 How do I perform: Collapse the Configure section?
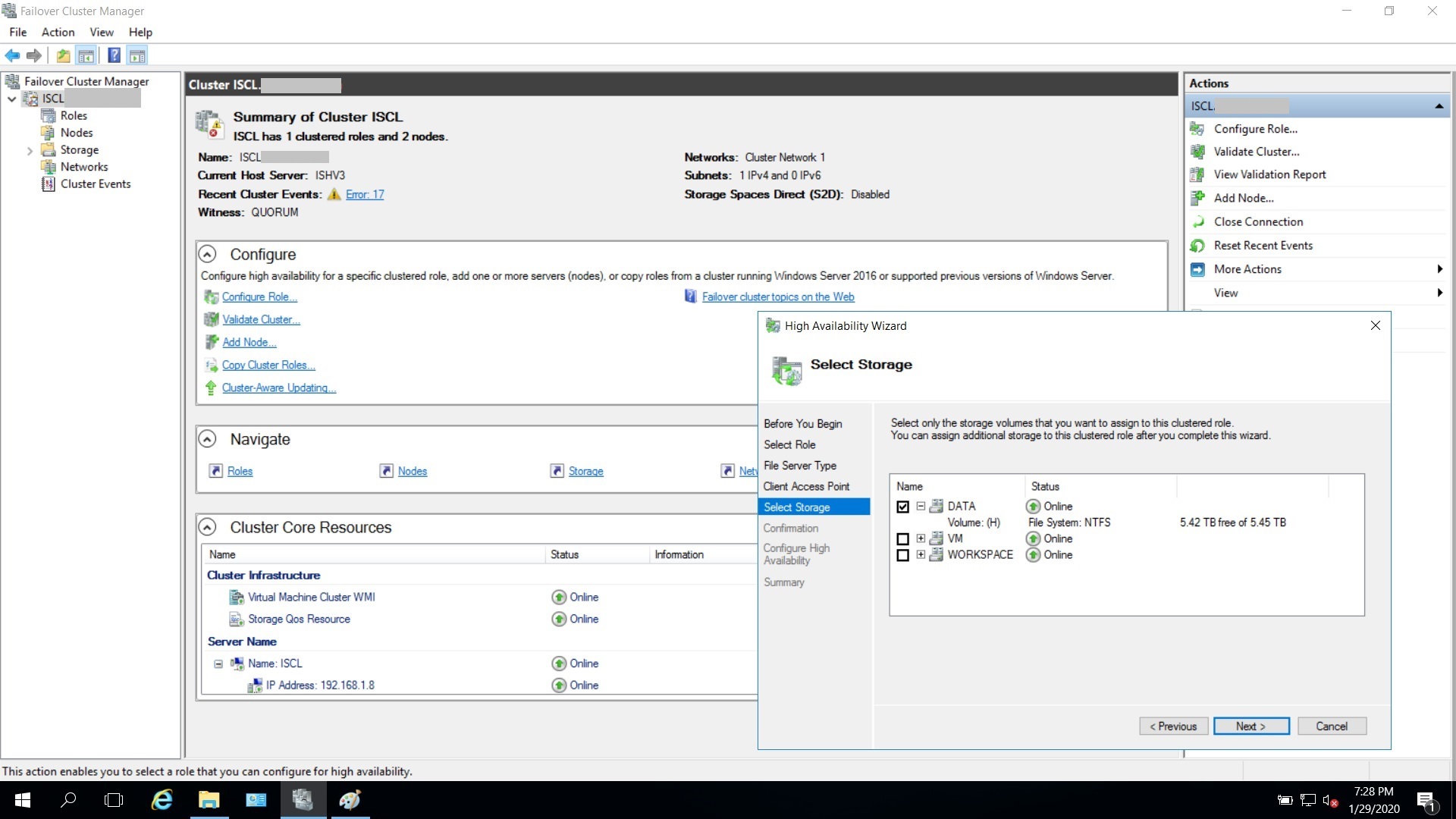(x=207, y=254)
